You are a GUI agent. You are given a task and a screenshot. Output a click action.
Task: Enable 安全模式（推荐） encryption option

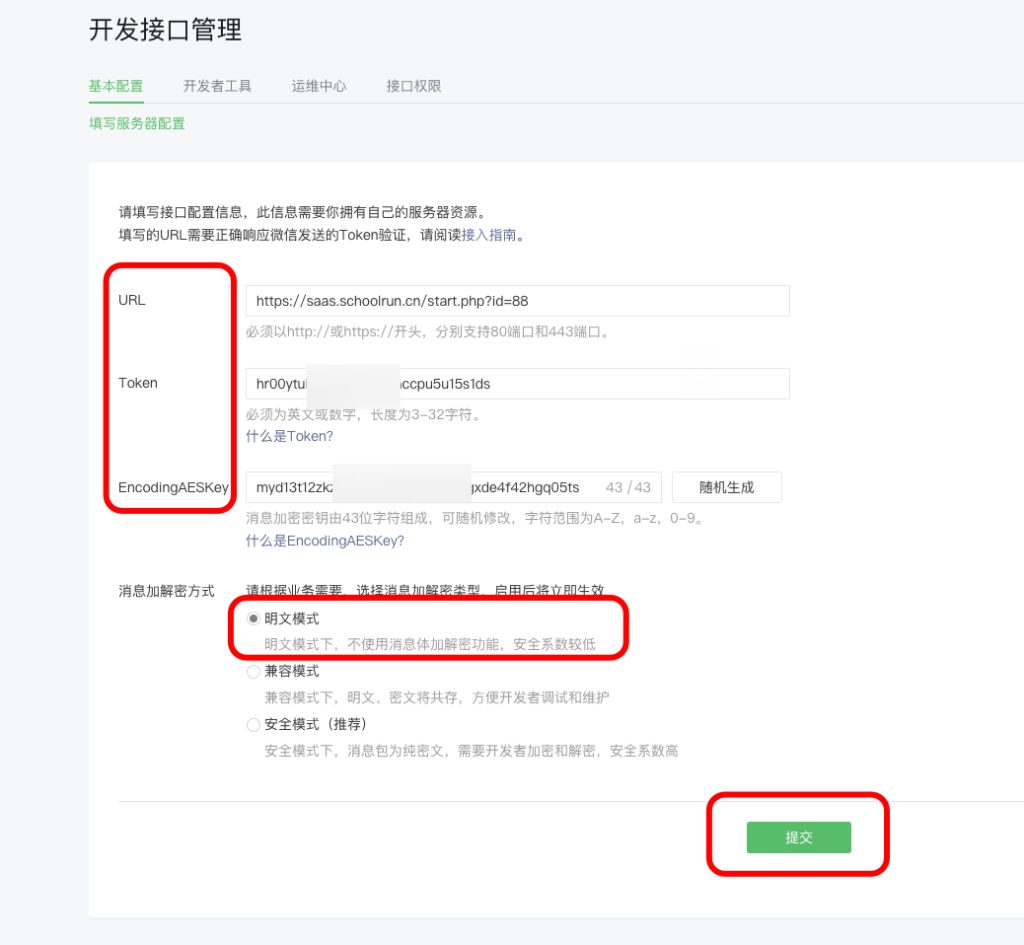[254, 724]
